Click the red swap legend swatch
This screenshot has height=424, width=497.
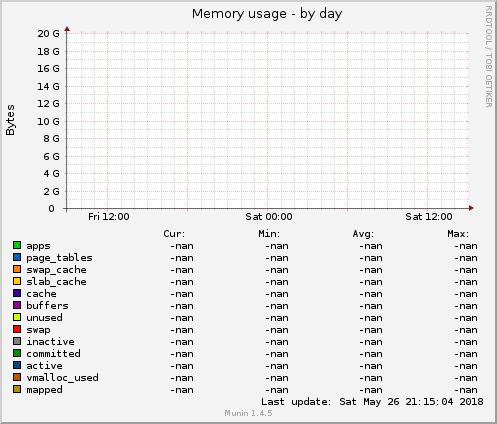coord(17,329)
